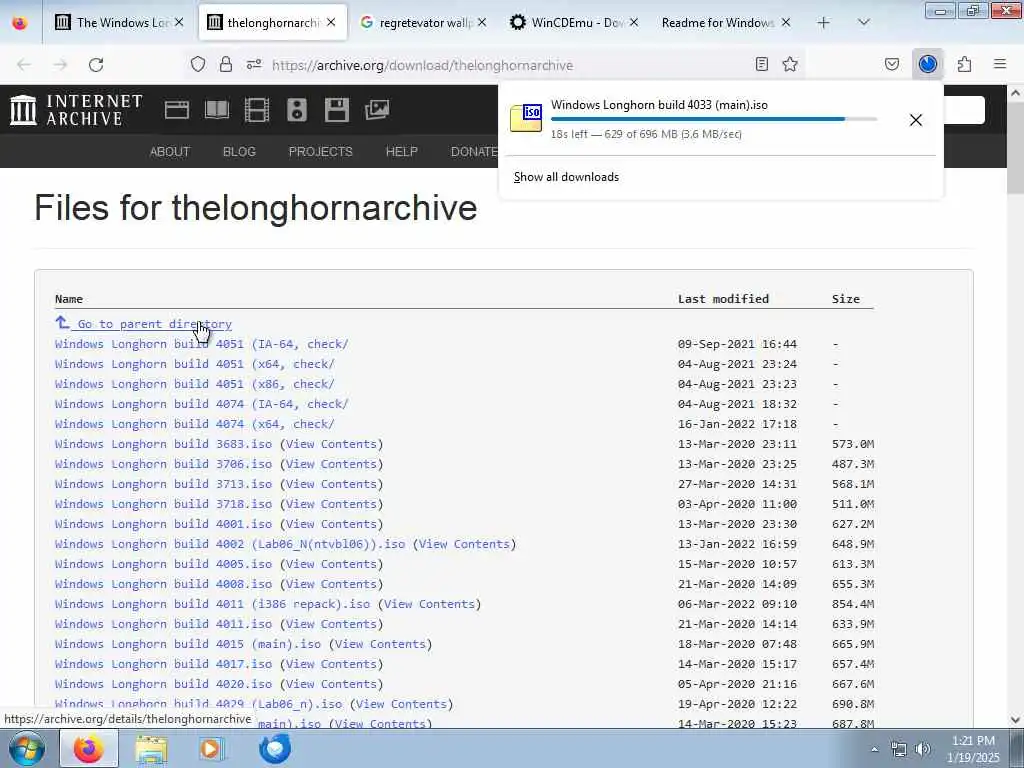Switch to regretevator wallpaper Google tab
This screenshot has height=768, width=1024.
click(x=424, y=23)
